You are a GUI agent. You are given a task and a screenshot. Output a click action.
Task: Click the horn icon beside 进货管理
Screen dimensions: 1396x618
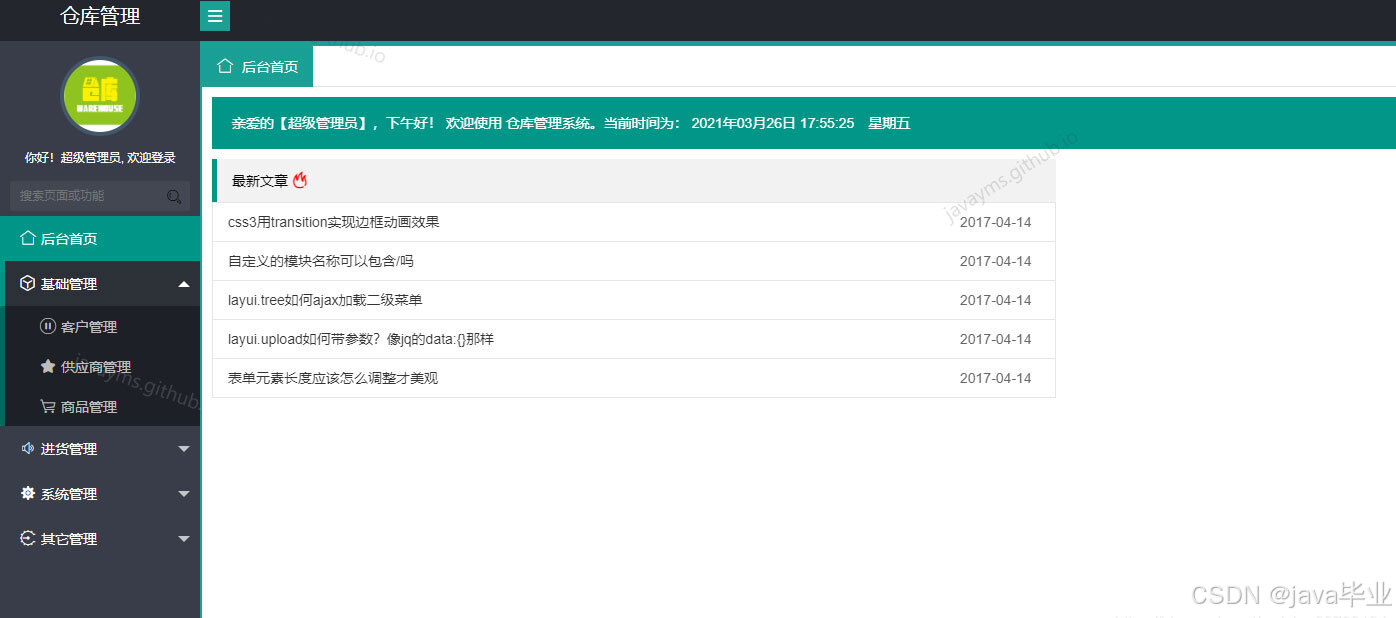(x=27, y=448)
